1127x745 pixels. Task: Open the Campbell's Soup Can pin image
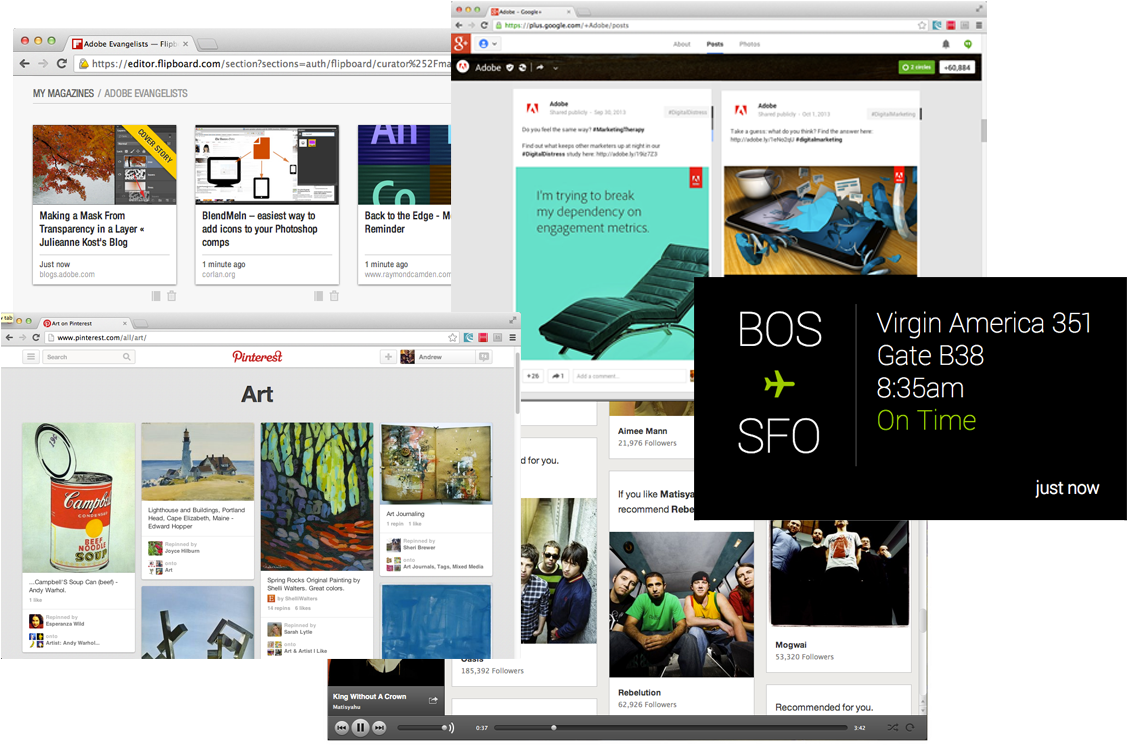click(78, 497)
